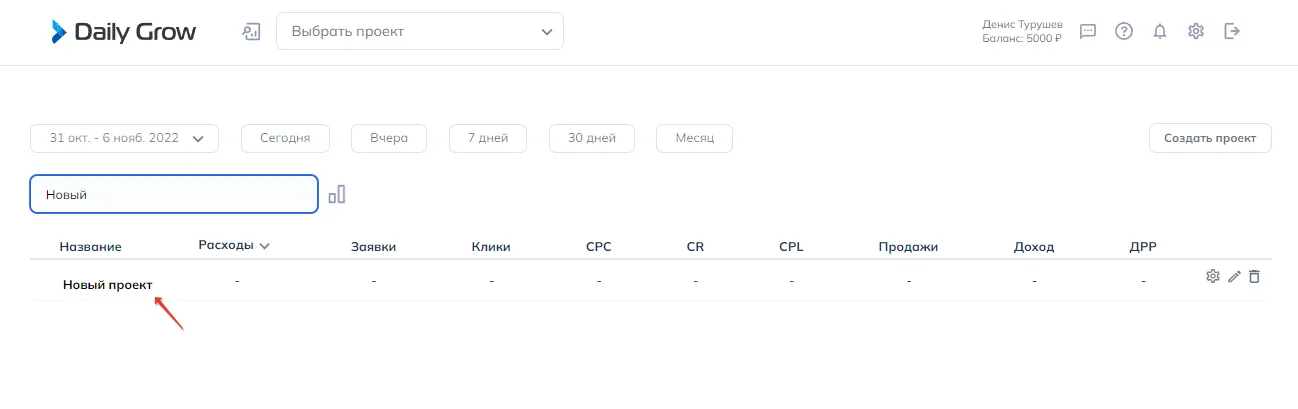Click the Daily Grow logo
Screen dimensions: 1298x409
[124, 32]
